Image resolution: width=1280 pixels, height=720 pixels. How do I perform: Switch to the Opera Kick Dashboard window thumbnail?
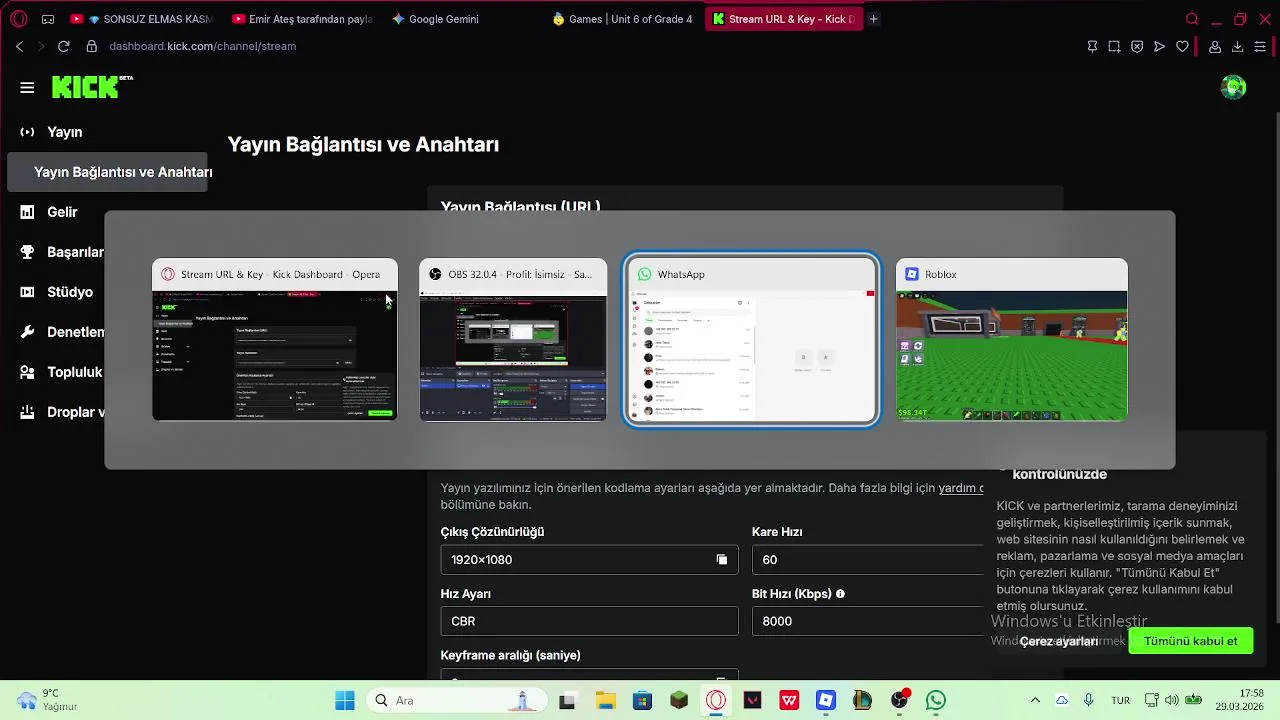click(275, 340)
